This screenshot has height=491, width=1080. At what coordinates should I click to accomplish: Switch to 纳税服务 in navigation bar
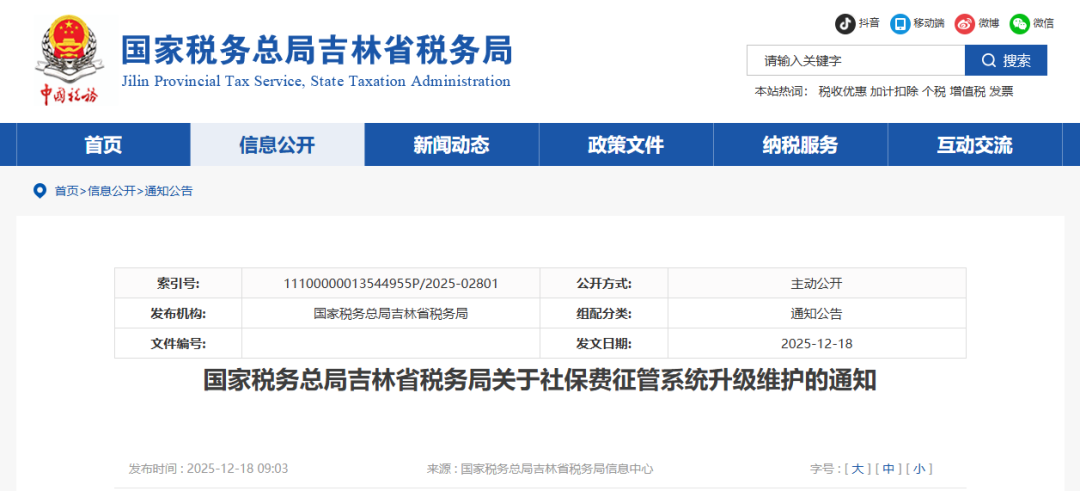[x=800, y=145]
